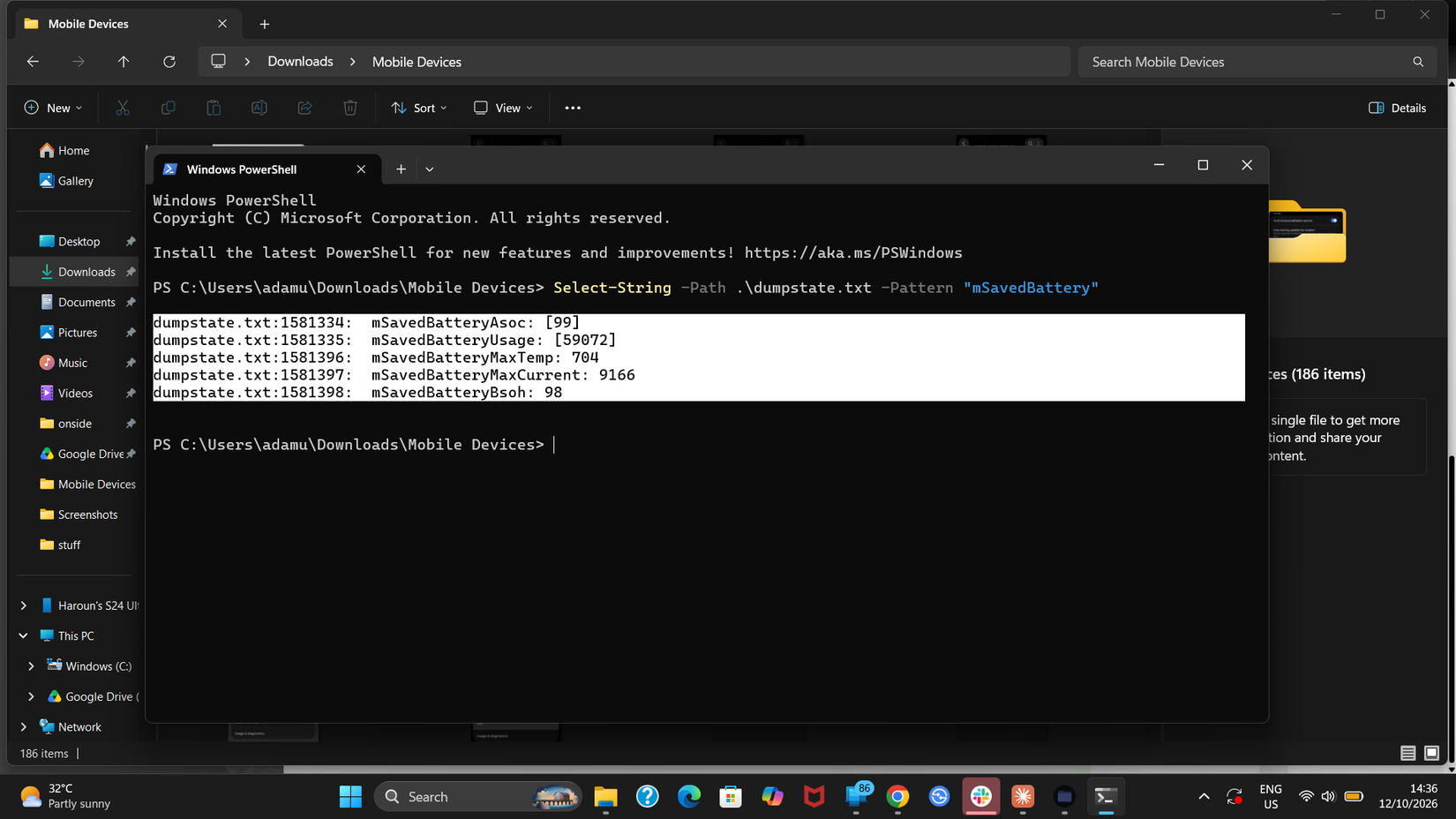This screenshot has height=819, width=1456.
Task: Click the Cut icon in Explorer toolbar
Action: point(123,108)
